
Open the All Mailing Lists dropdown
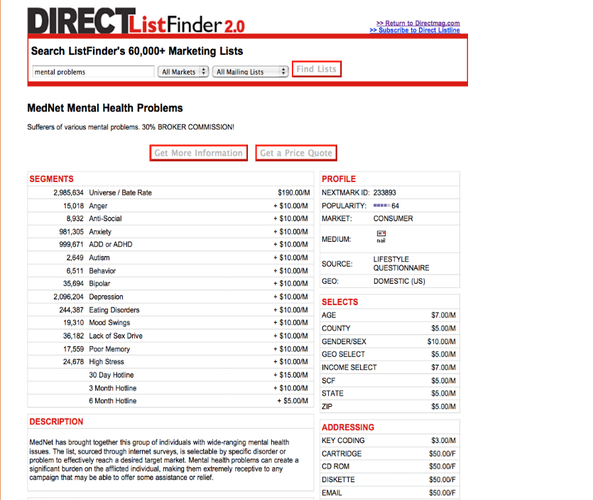coord(250,71)
